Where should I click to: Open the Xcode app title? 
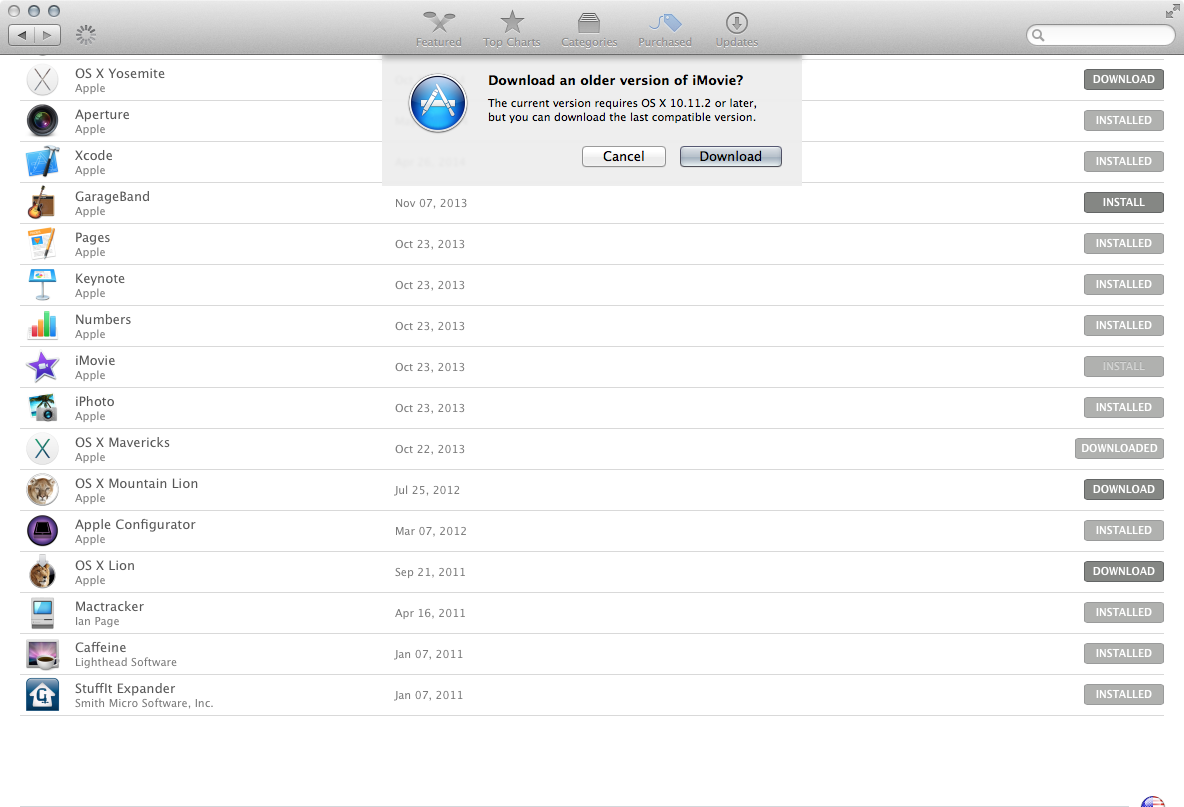click(94, 156)
